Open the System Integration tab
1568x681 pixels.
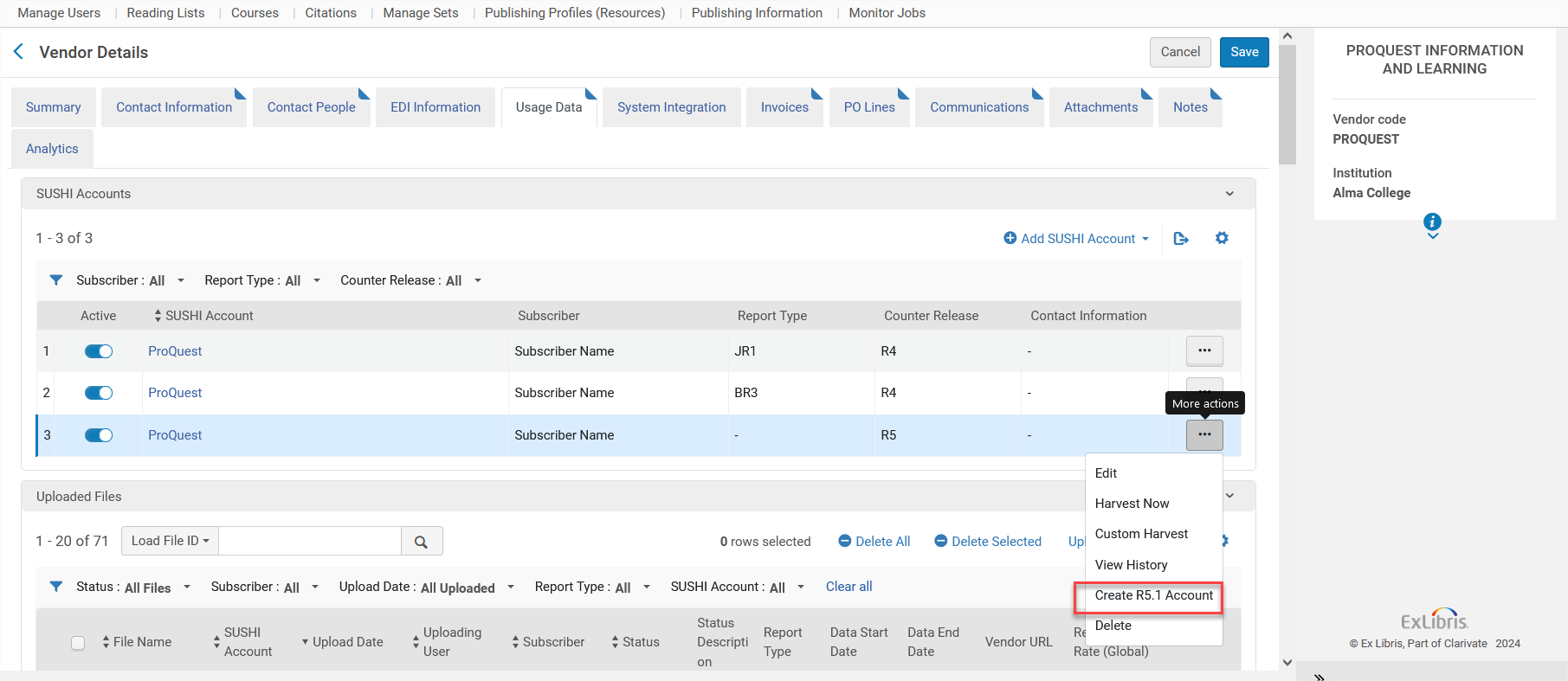coord(672,107)
